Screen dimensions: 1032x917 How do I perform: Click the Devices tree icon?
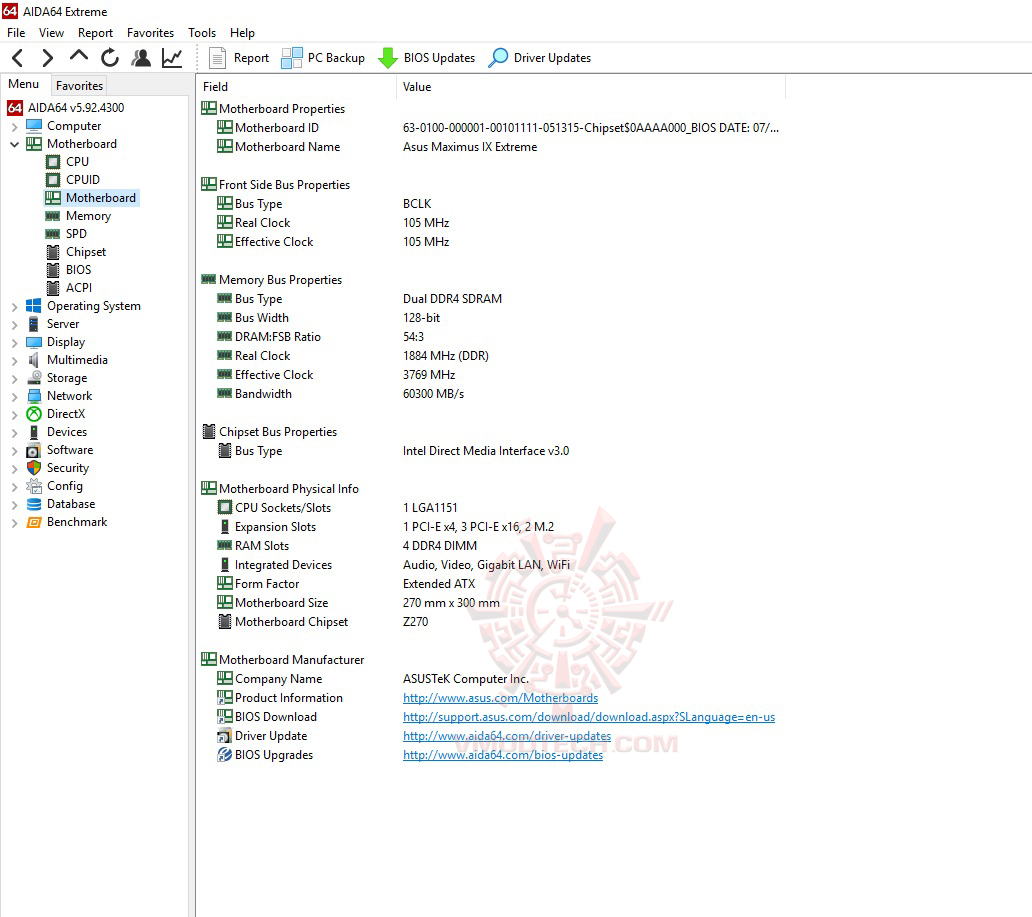[x=34, y=432]
